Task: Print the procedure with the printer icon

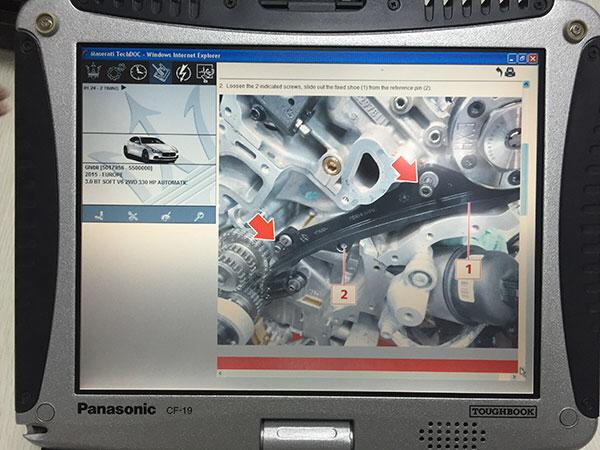Action: click(x=510, y=72)
